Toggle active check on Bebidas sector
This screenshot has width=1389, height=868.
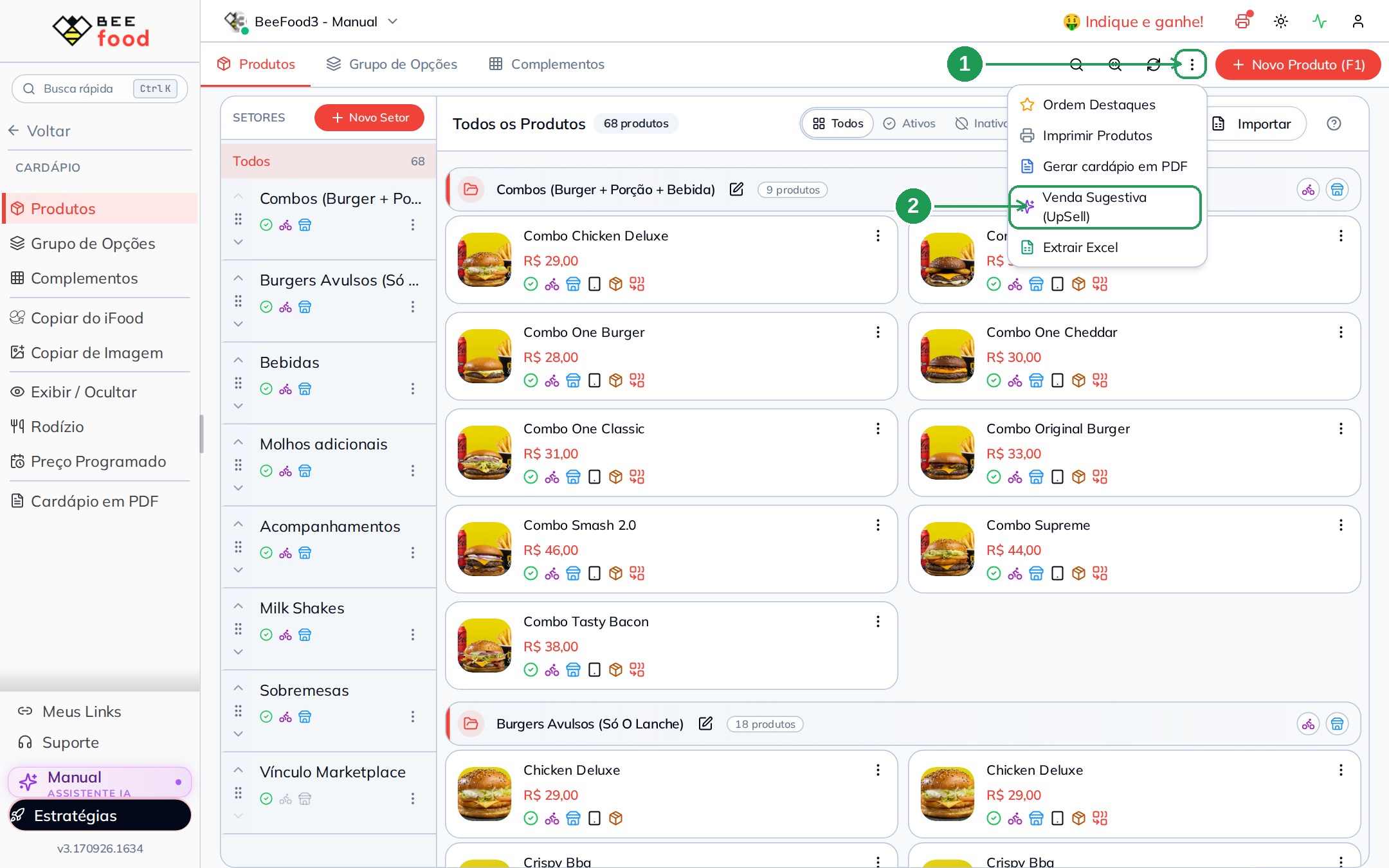tap(266, 389)
